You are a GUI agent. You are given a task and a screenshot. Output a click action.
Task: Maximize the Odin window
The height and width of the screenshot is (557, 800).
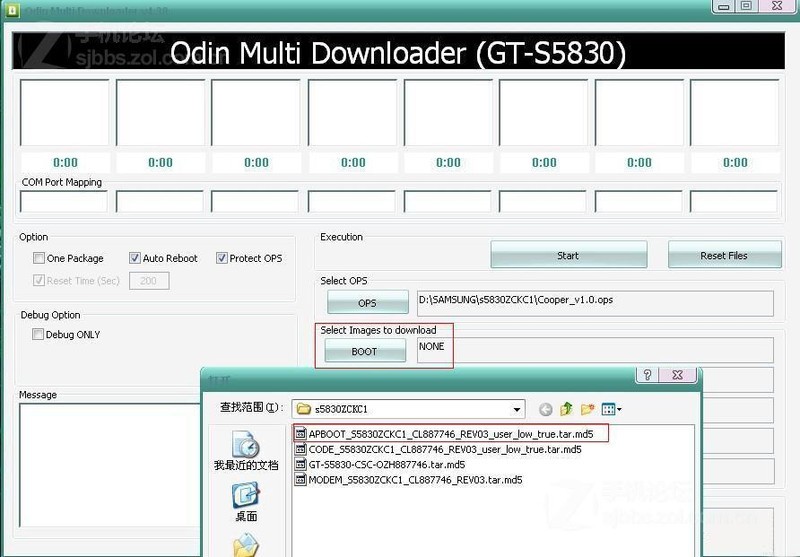(746, 6)
